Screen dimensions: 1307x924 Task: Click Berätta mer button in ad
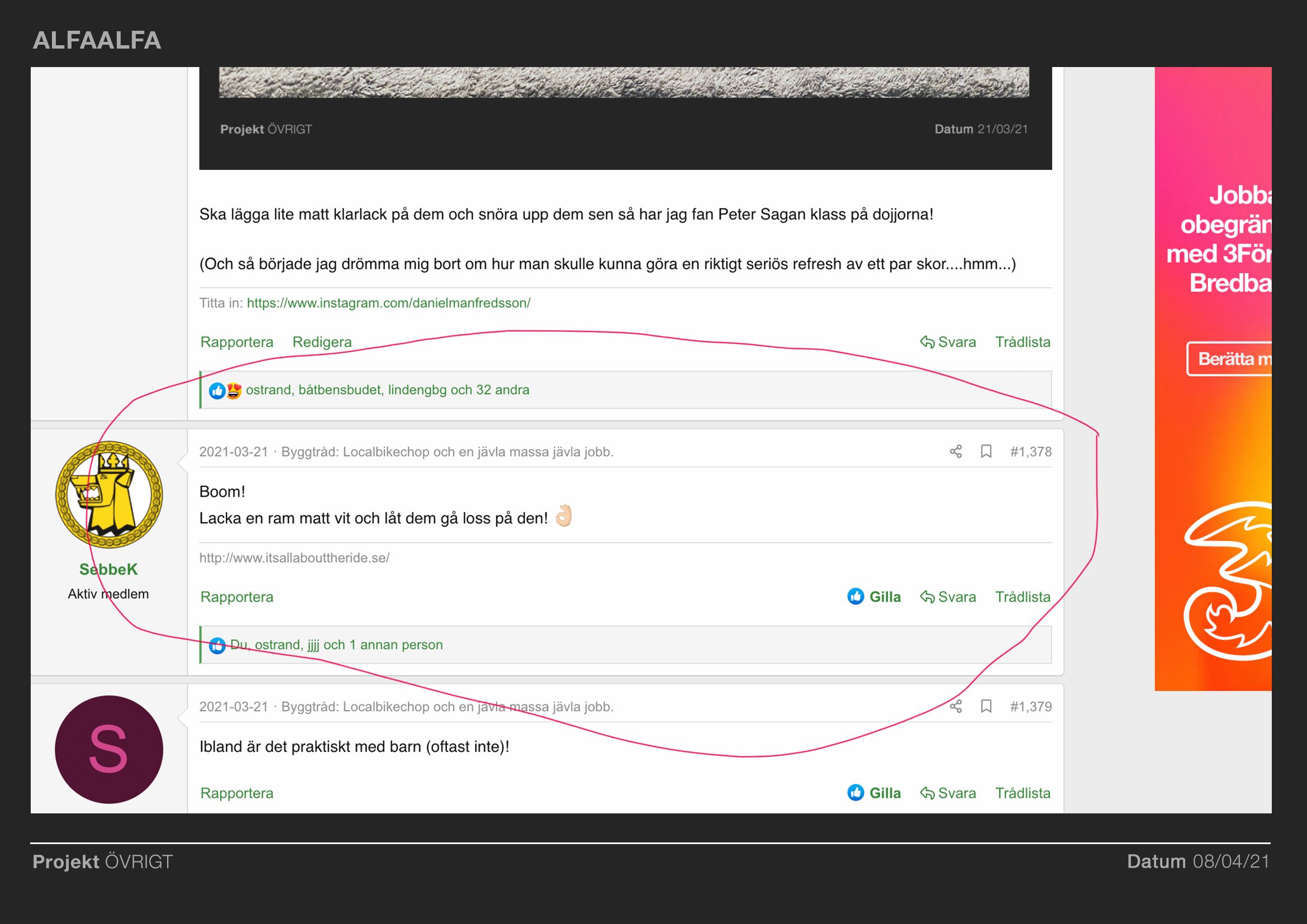point(1229,359)
